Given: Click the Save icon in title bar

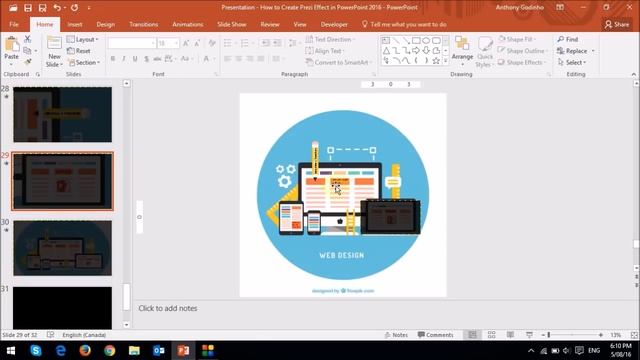Looking at the screenshot, I should [x=28, y=8].
